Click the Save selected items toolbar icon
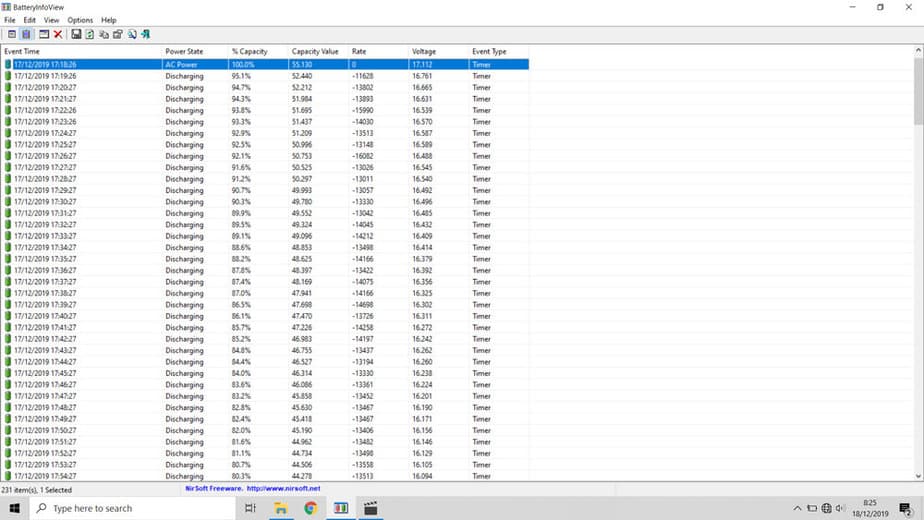Viewport: 924px width, 520px height. click(76, 34)
